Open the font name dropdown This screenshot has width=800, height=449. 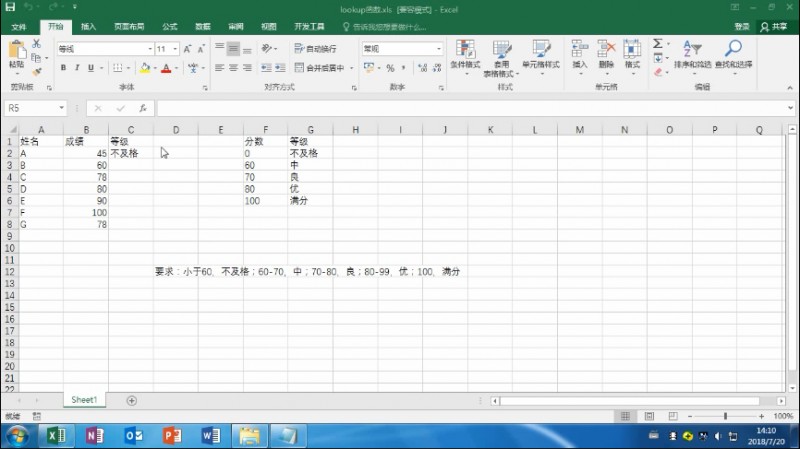150,49
